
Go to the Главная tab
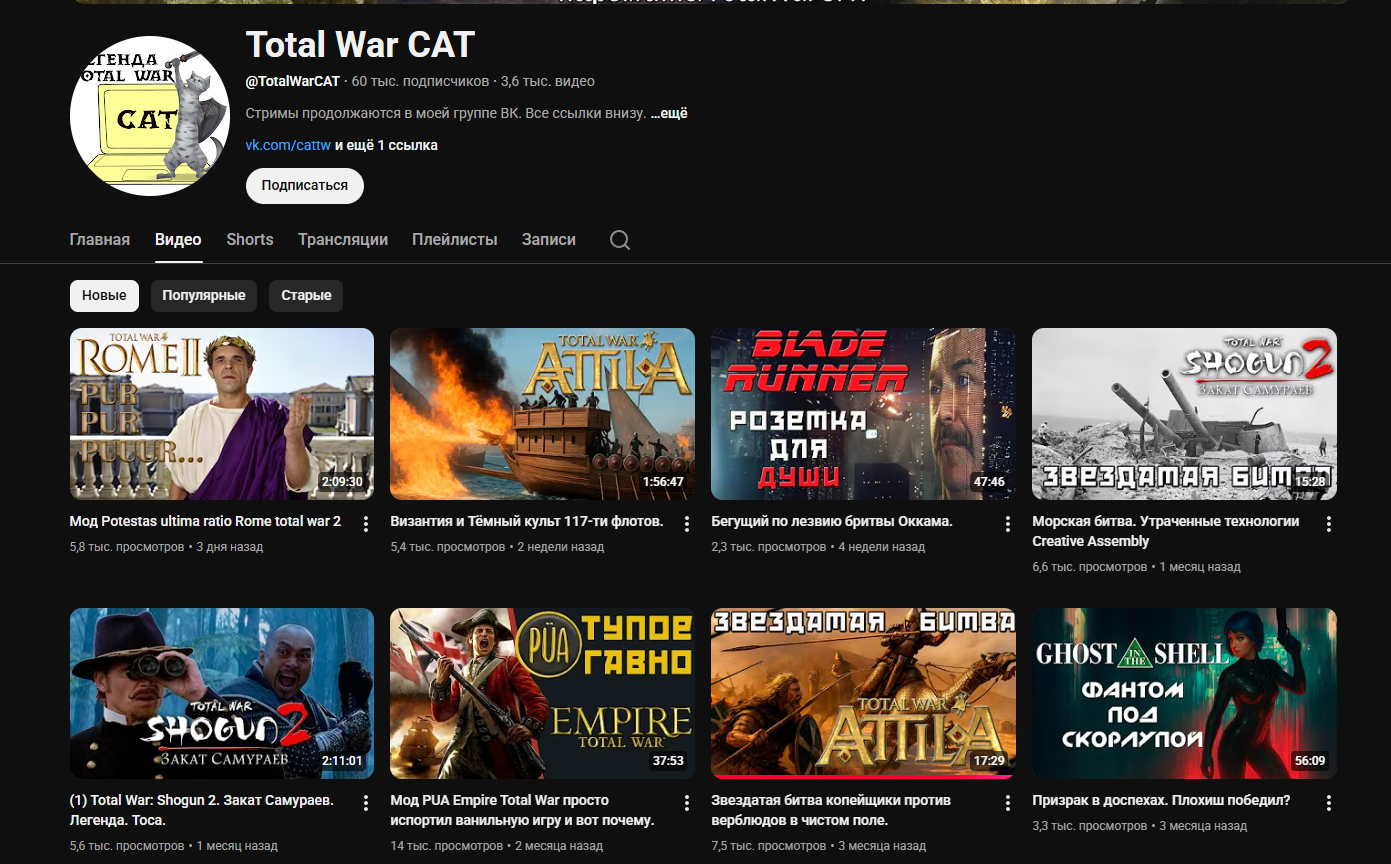[100, 240]
